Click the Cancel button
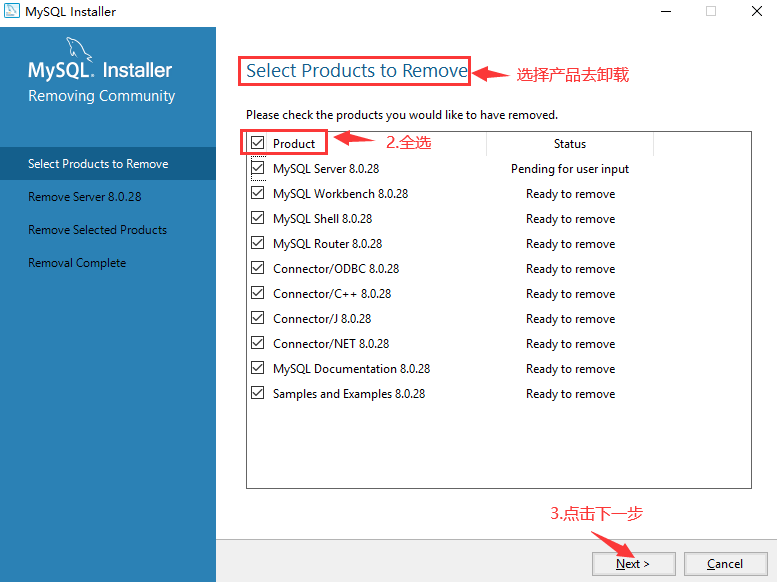 (725, 564)
